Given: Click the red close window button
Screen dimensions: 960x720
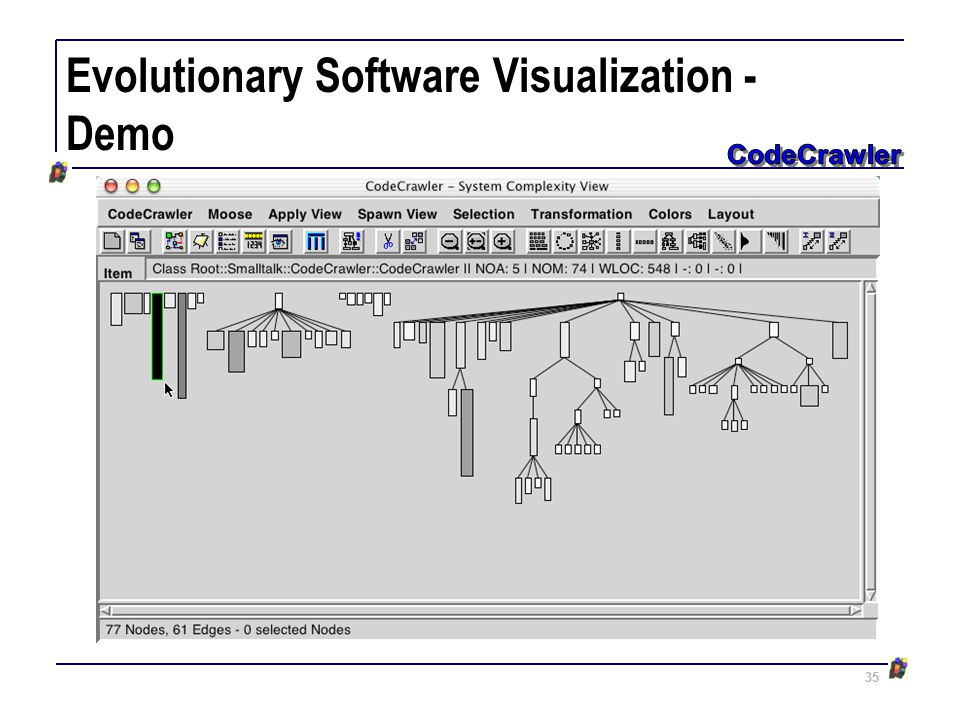Looking at the screenshot, I should (111, 186).
